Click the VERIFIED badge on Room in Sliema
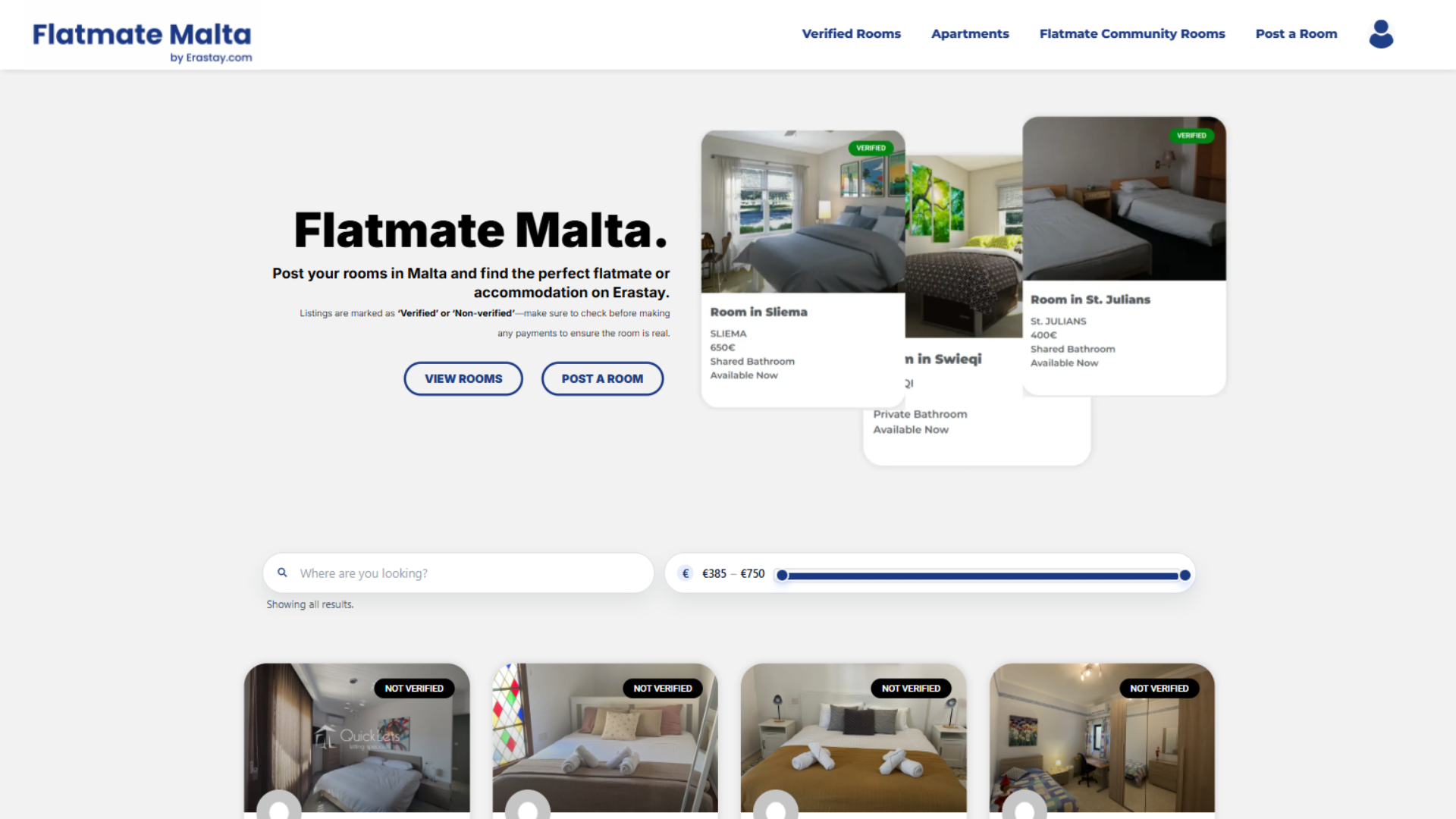The height and width of the screenshot is (819, 1456). [871, 148]
